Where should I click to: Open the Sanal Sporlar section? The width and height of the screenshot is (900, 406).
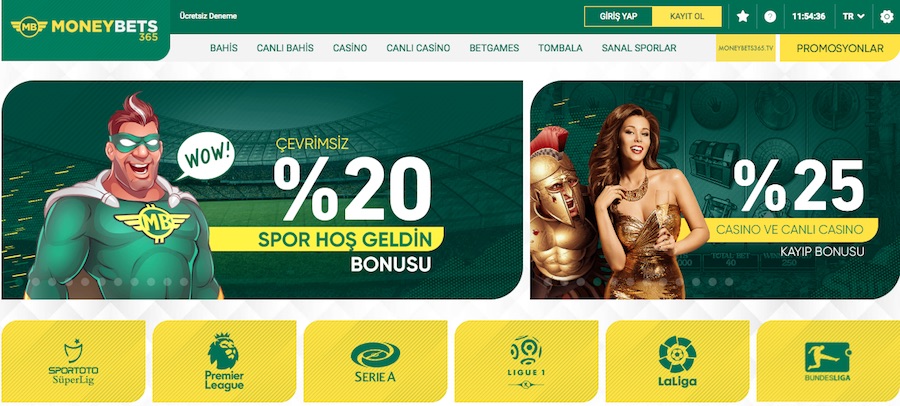(639, 48)
